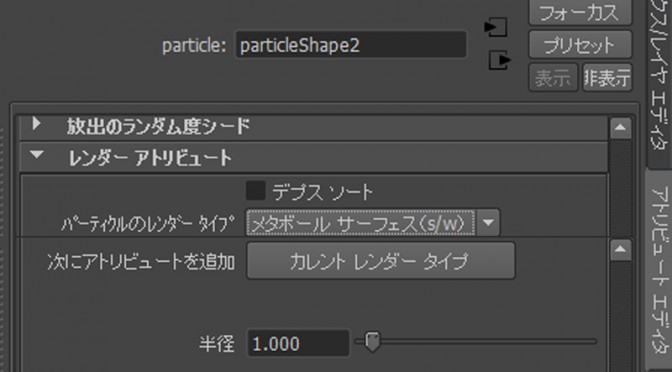Open the パーティクルのレンダー タイプ dropdown

click(x=372, y=222)
